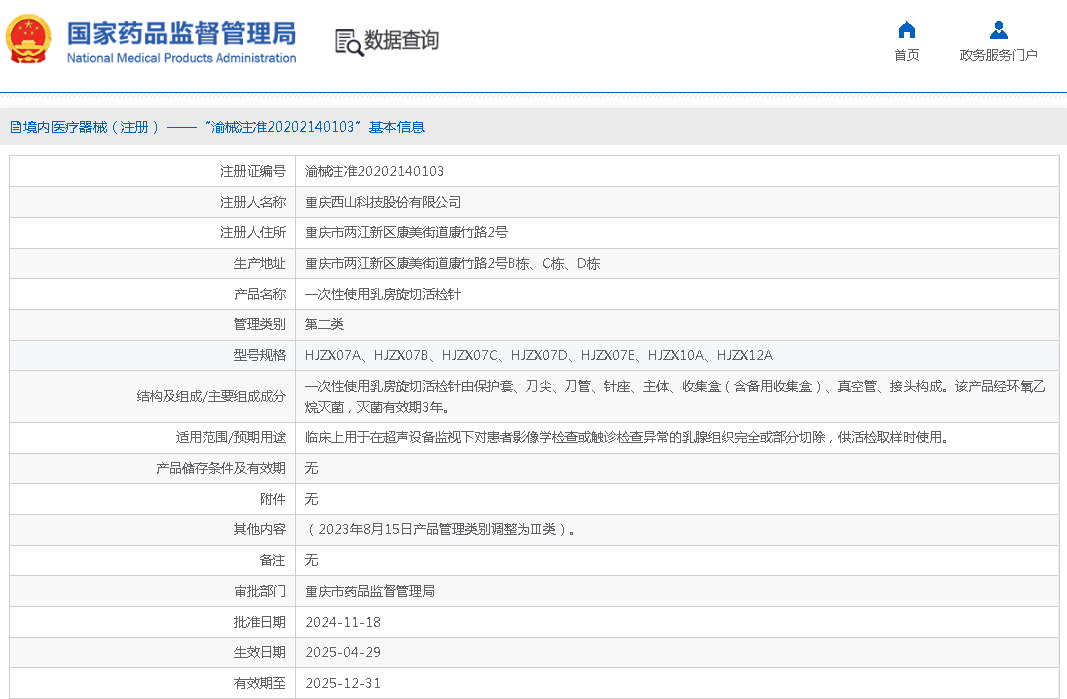Click the government services portal person icon

[x=998, y=30]
